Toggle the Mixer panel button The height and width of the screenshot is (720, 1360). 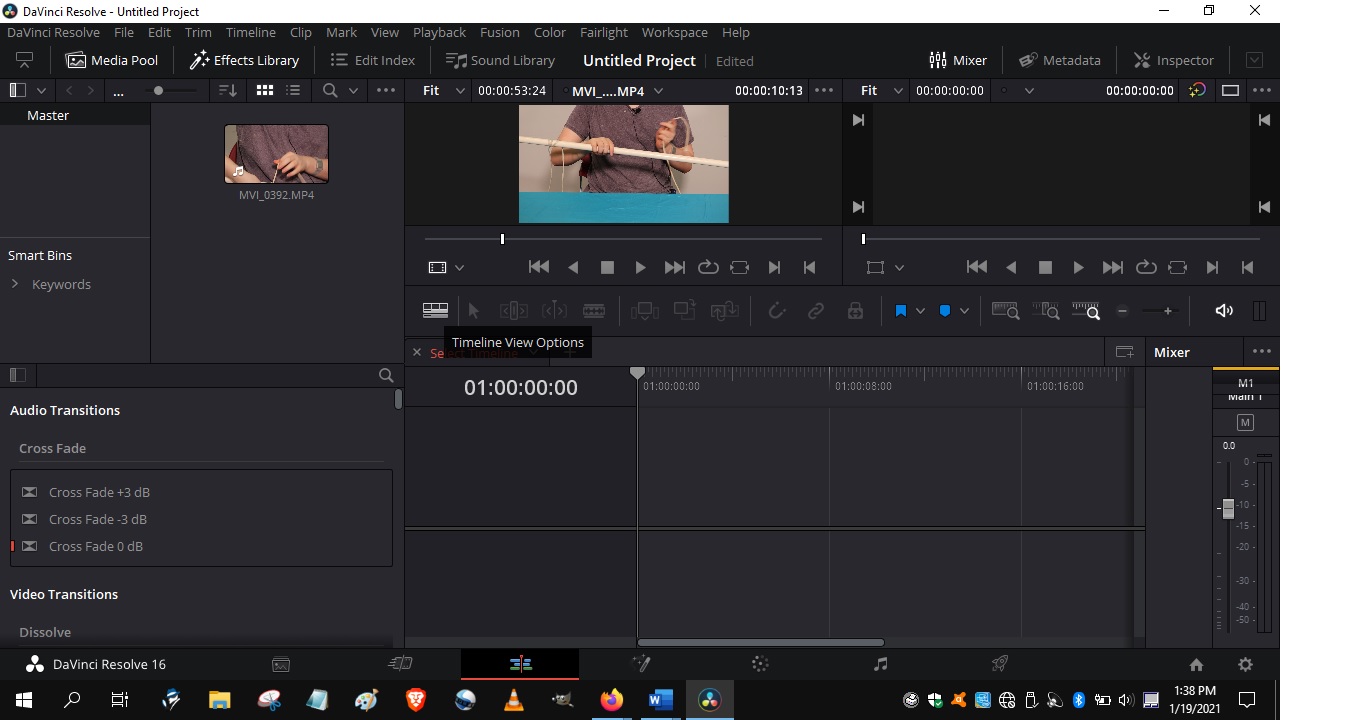click(x=958, y=60)
